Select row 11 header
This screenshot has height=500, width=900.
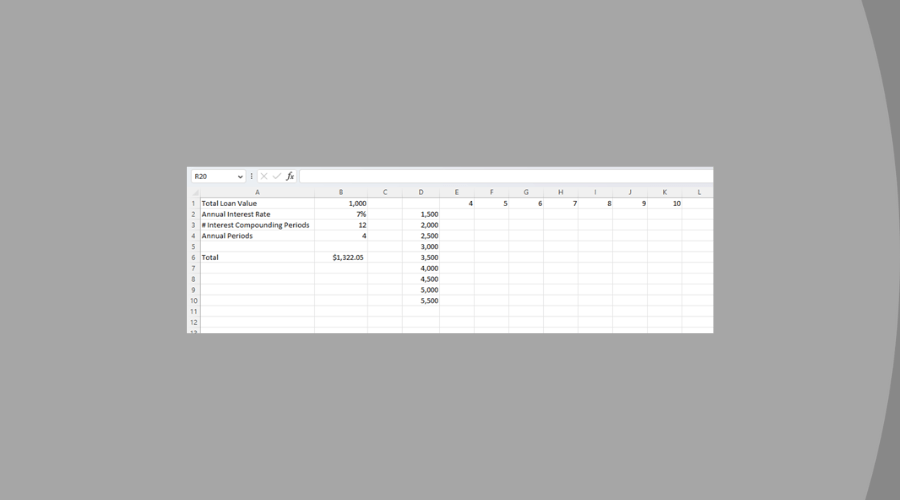[x=194, y=312]
